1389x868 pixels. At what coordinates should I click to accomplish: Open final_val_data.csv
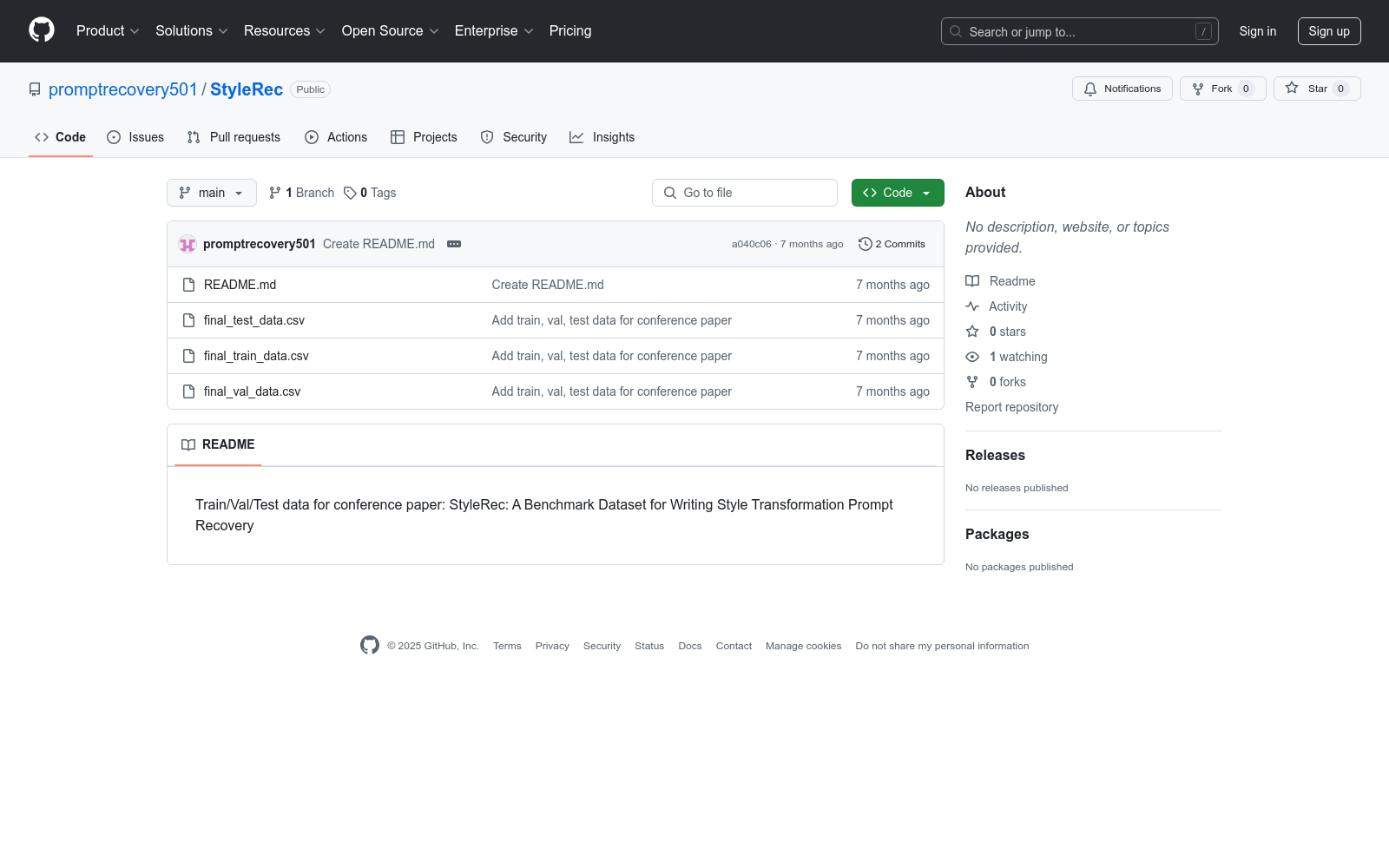[252, 391]
